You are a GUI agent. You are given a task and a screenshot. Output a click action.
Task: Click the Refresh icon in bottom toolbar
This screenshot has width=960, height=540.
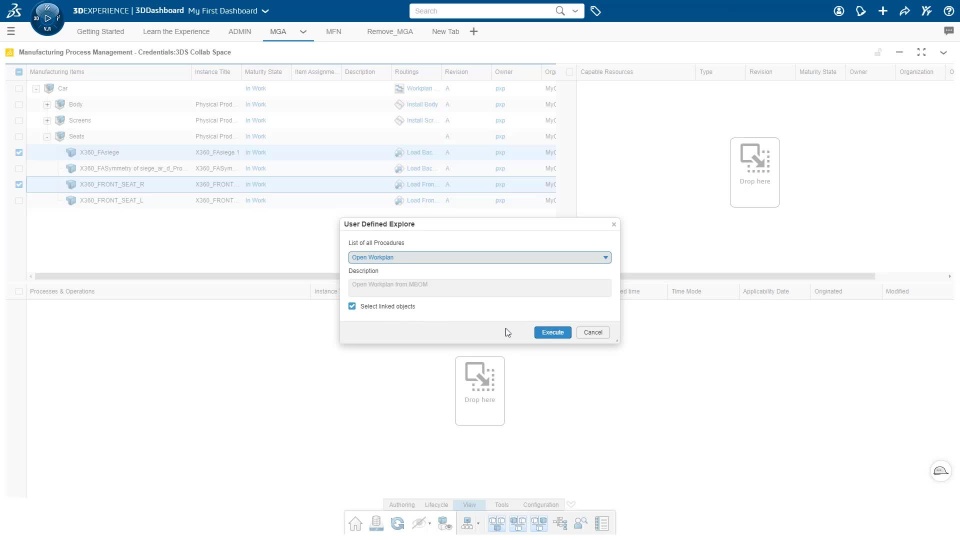(x=397, y=523)
